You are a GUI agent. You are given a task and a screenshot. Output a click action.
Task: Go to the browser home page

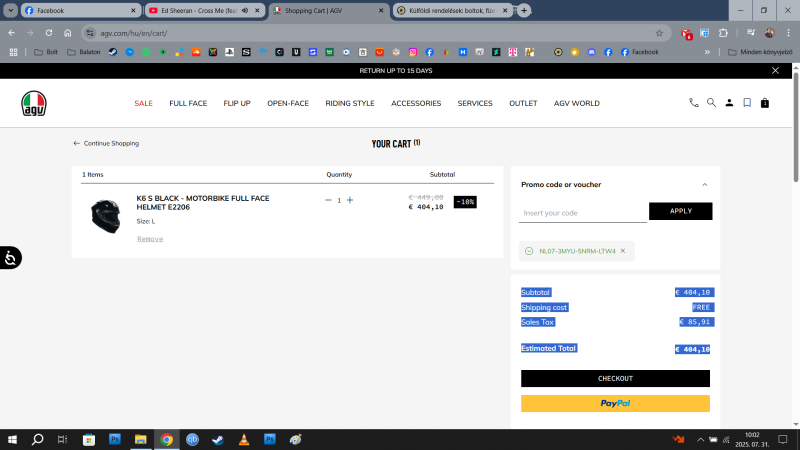(68, 33)
